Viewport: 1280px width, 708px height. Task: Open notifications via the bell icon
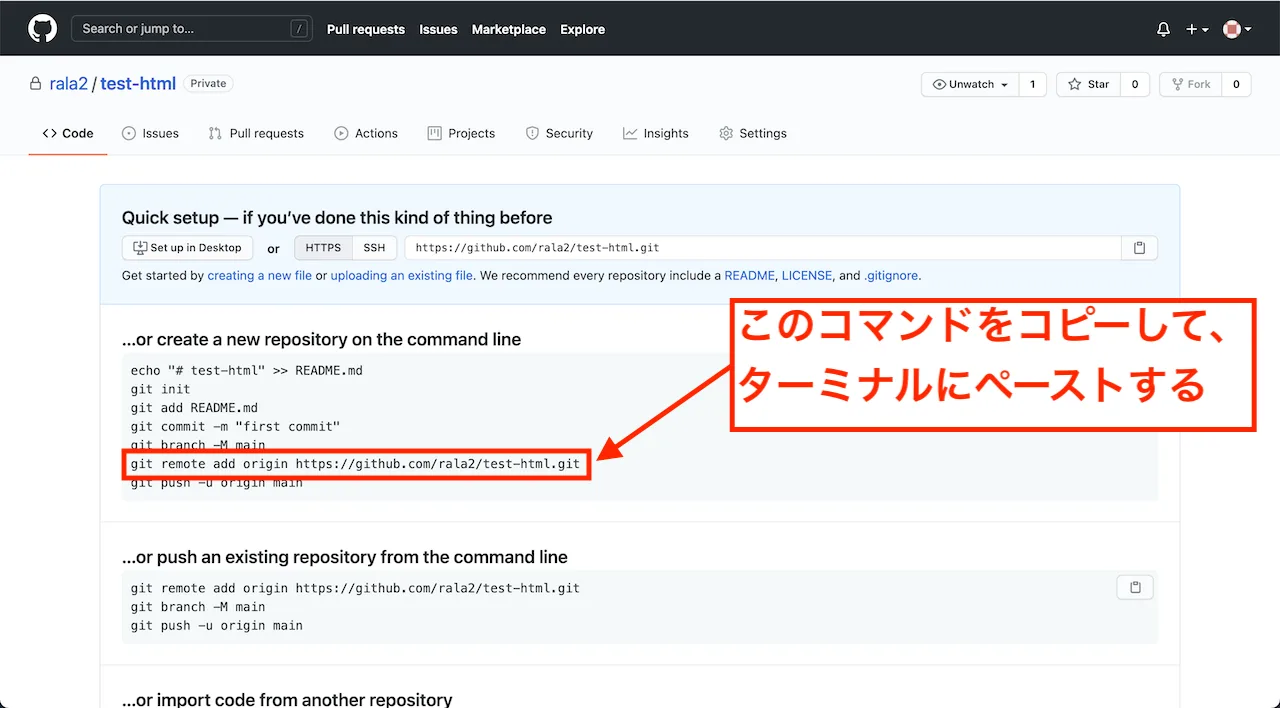click(x=1163, y=29)
